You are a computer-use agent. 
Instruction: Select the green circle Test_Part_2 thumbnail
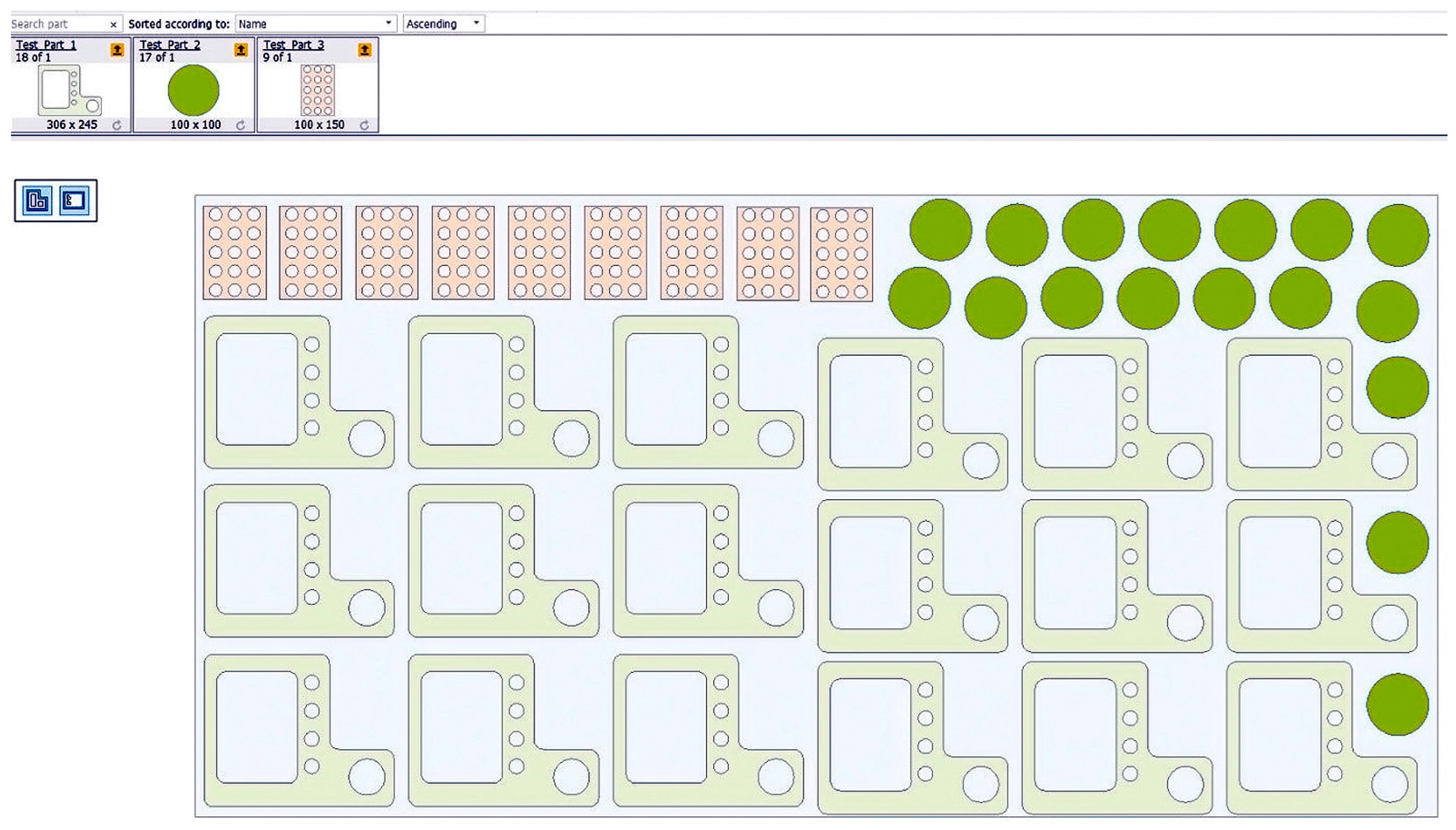tap(193, 90)
